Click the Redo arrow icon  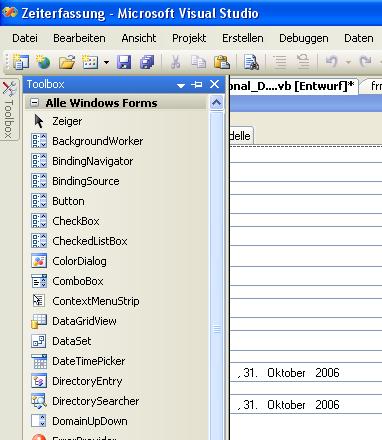(366, 62)
